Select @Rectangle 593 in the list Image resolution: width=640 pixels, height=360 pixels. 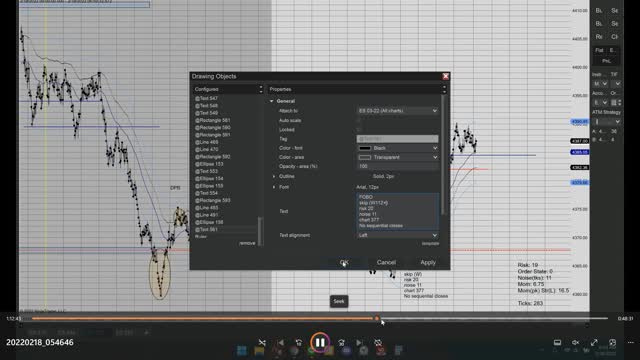click(x=212, y=200)
